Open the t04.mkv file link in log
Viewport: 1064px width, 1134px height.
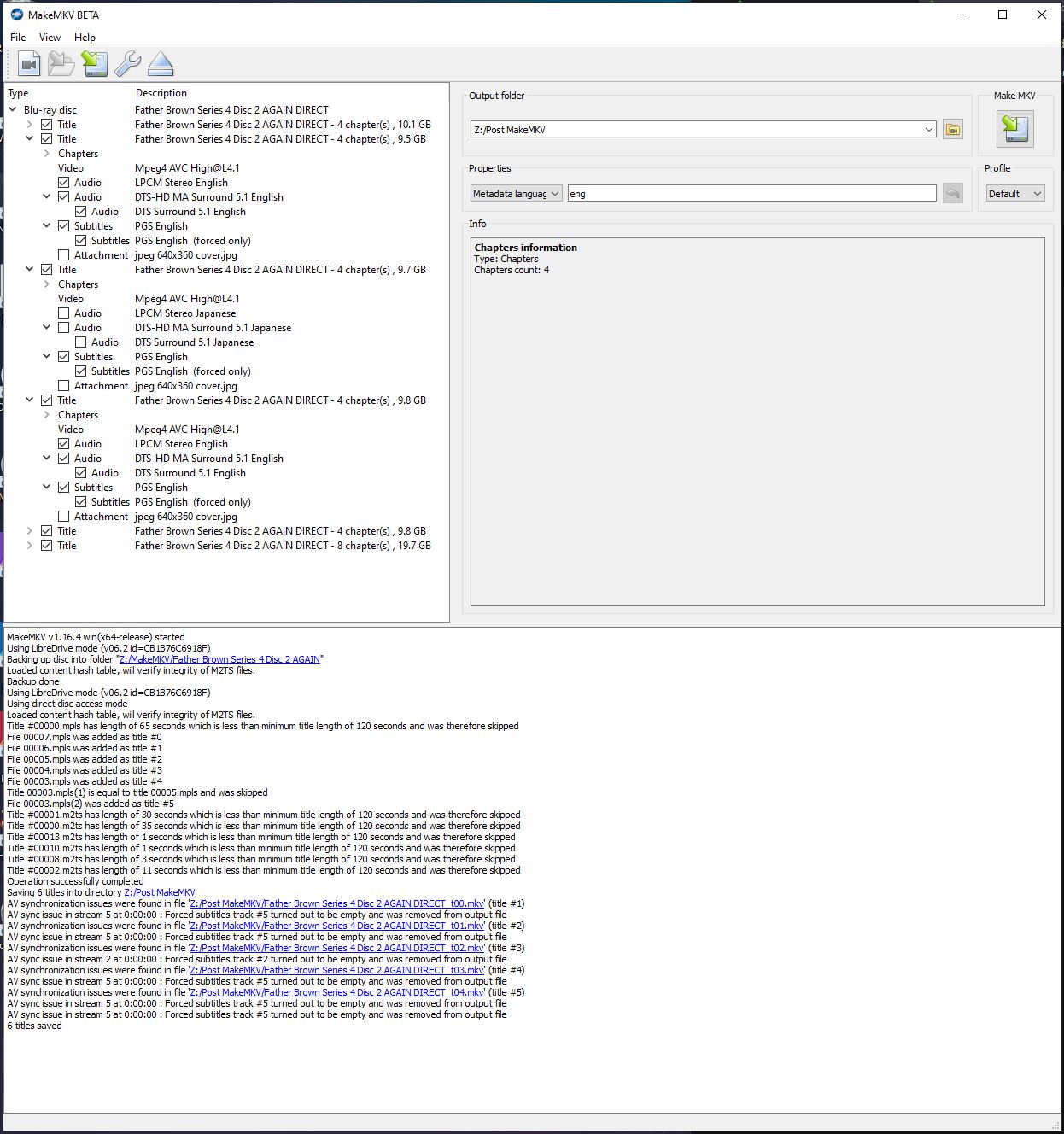tap(337, 992)
